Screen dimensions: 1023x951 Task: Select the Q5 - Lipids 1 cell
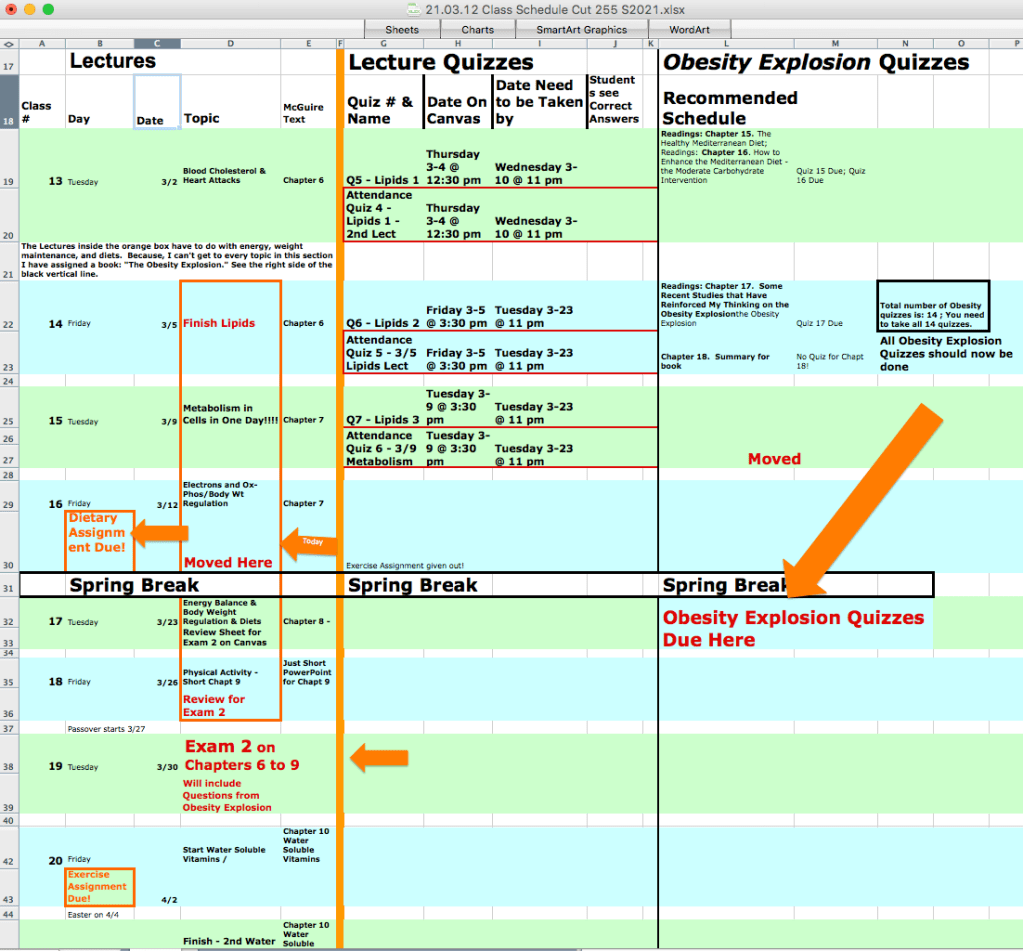coord(383,180)
